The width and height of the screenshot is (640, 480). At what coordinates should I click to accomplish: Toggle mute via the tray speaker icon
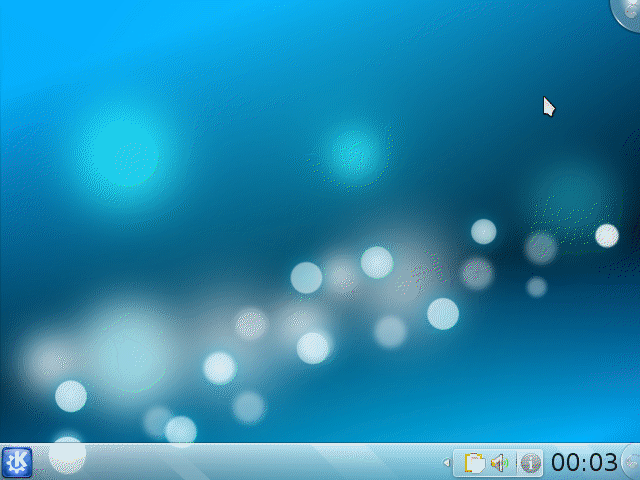pyautogui.click(x=500, y=463)
